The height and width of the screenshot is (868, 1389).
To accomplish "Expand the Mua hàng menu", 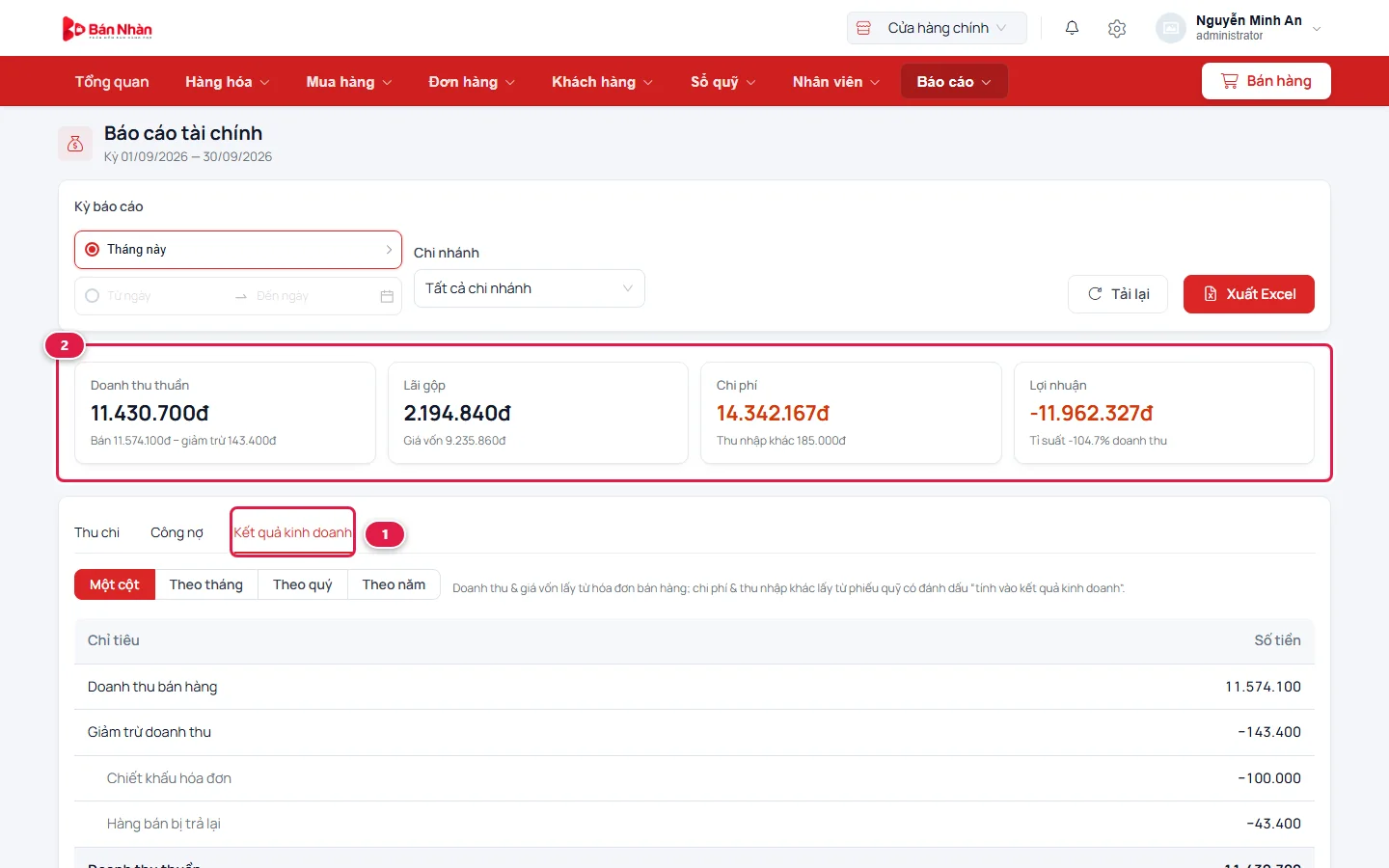I will 349,82.
